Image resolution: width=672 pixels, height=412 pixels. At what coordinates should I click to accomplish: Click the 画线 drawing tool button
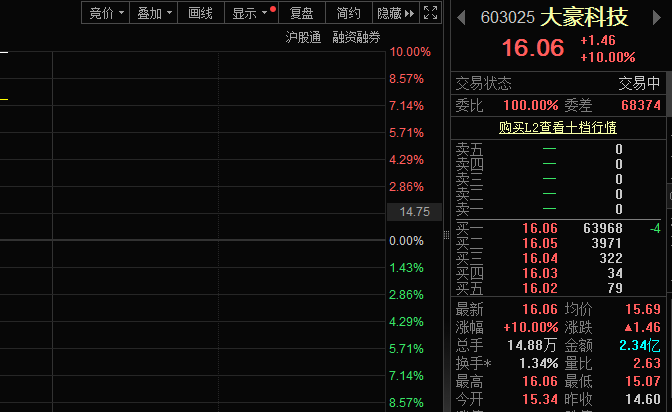tap(201, 13)
